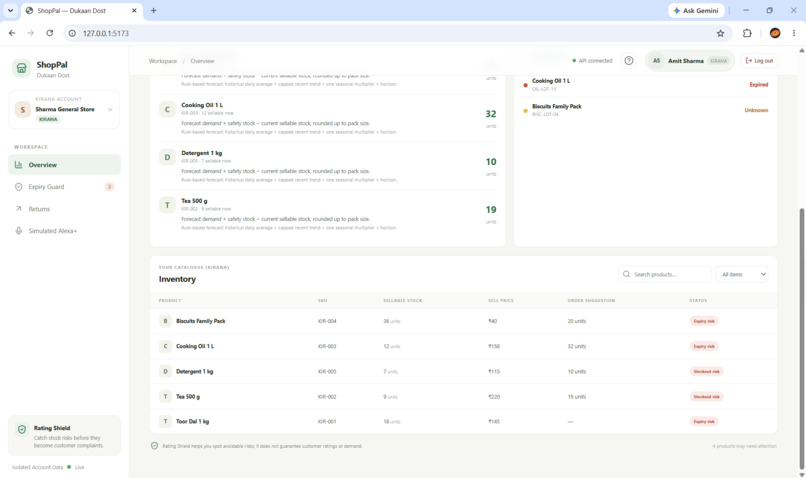
Task: Click the Returns arrow icon
Action: click(x=19, y=209)
